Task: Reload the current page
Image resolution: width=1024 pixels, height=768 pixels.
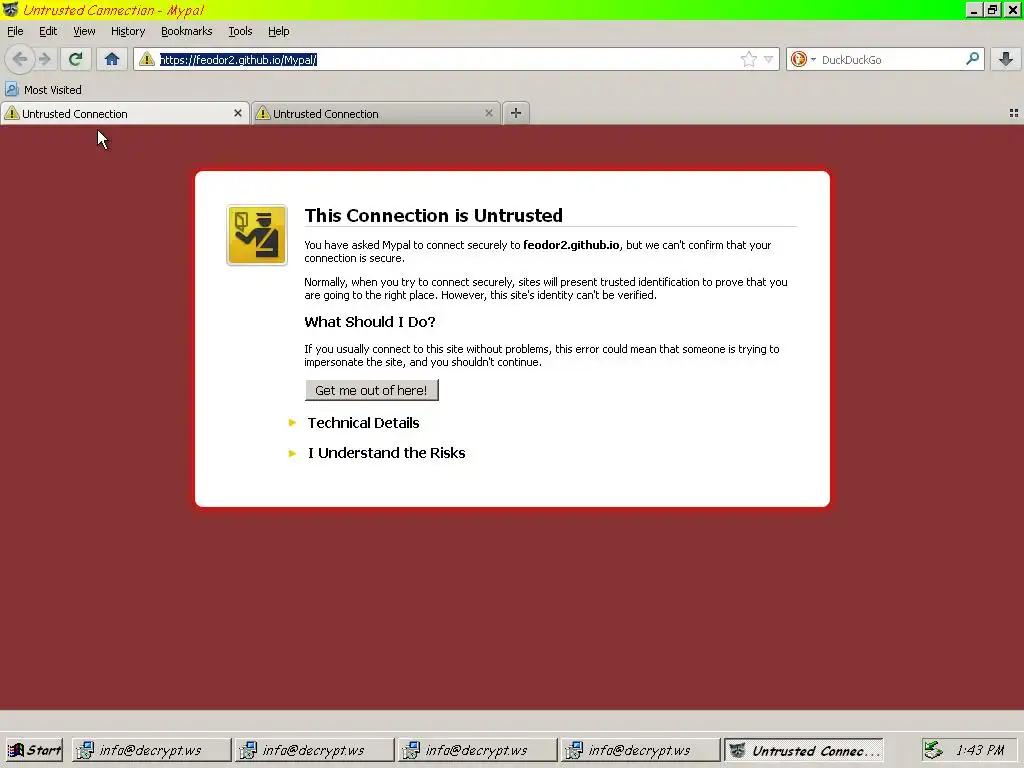Action: coord(75,59)
